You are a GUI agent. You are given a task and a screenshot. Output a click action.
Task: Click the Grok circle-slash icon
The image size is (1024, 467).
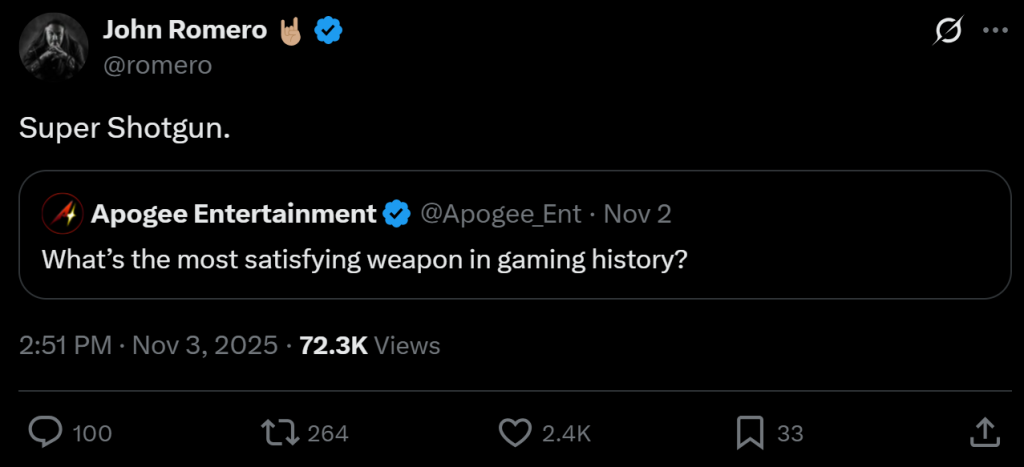947,32
